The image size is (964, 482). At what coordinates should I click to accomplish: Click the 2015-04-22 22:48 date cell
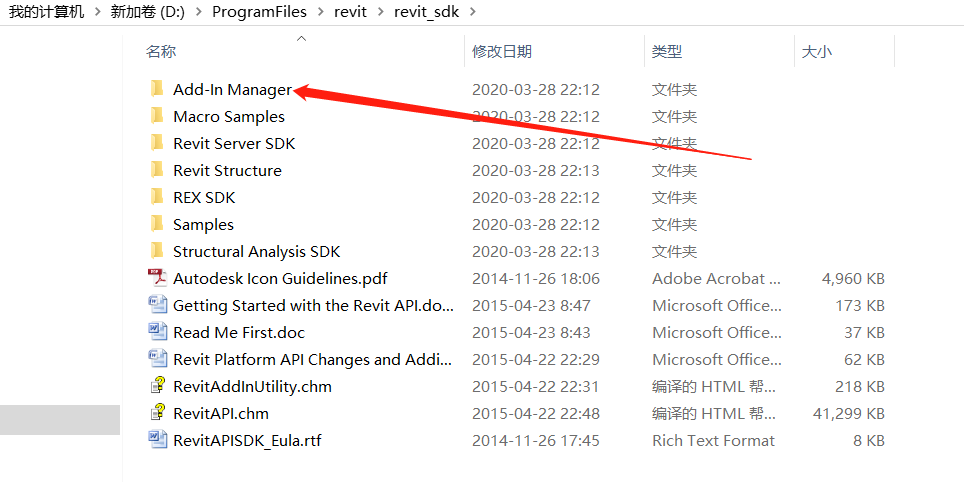pyautogui.click(x=535, y=414)
